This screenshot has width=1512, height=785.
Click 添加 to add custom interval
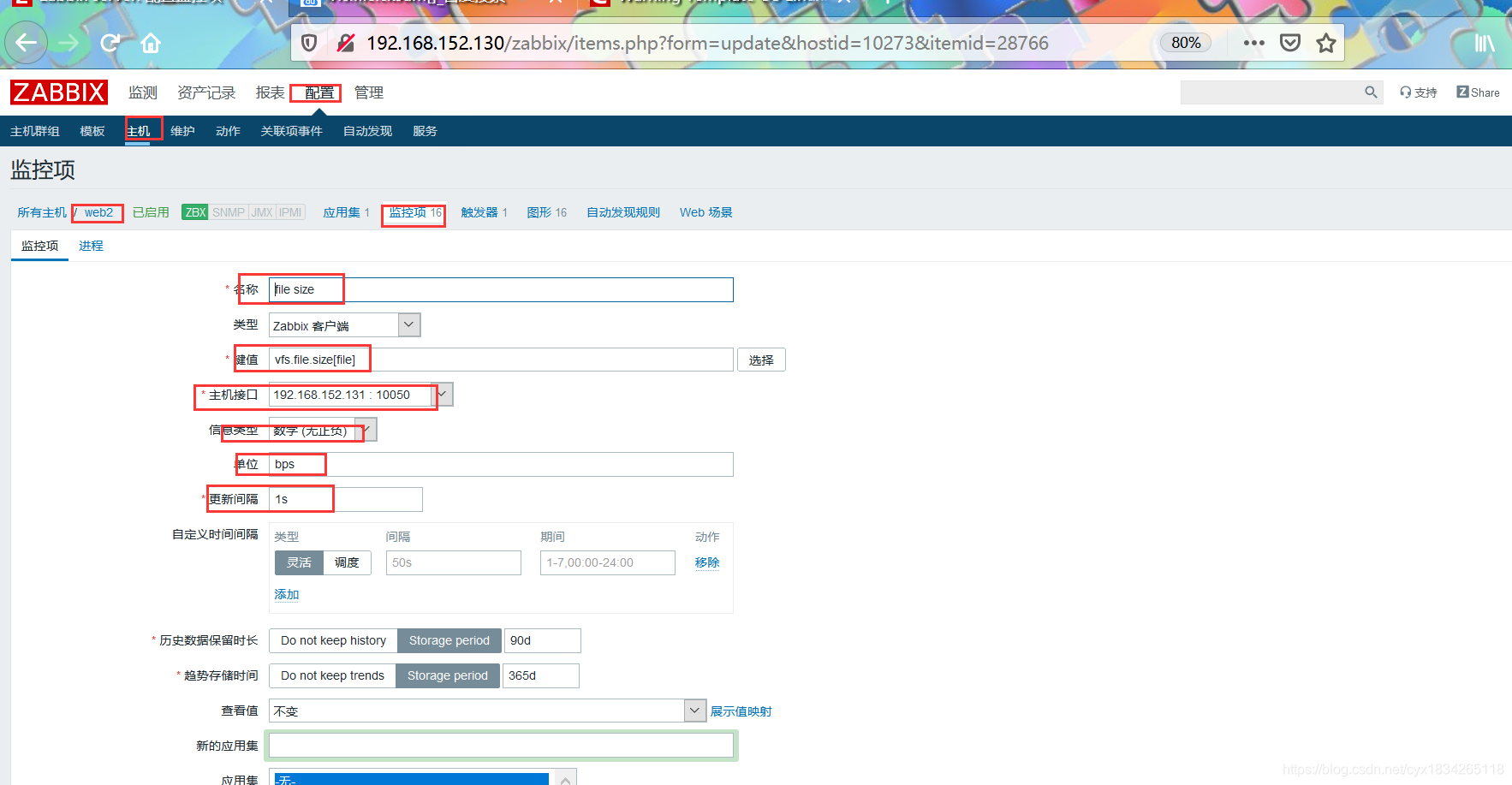(287, 594)
